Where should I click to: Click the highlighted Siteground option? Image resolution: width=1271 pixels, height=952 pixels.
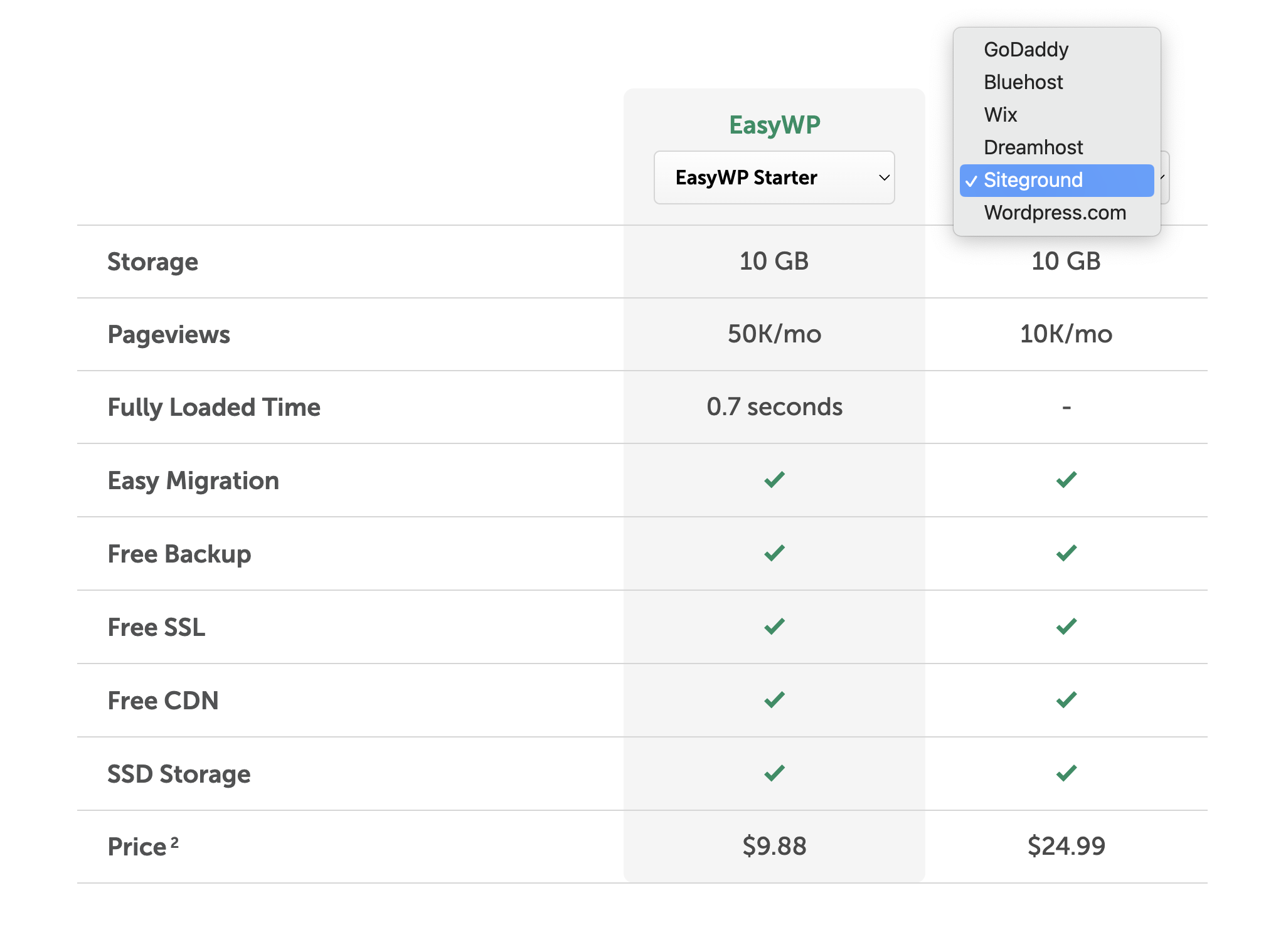[1056, 180]
